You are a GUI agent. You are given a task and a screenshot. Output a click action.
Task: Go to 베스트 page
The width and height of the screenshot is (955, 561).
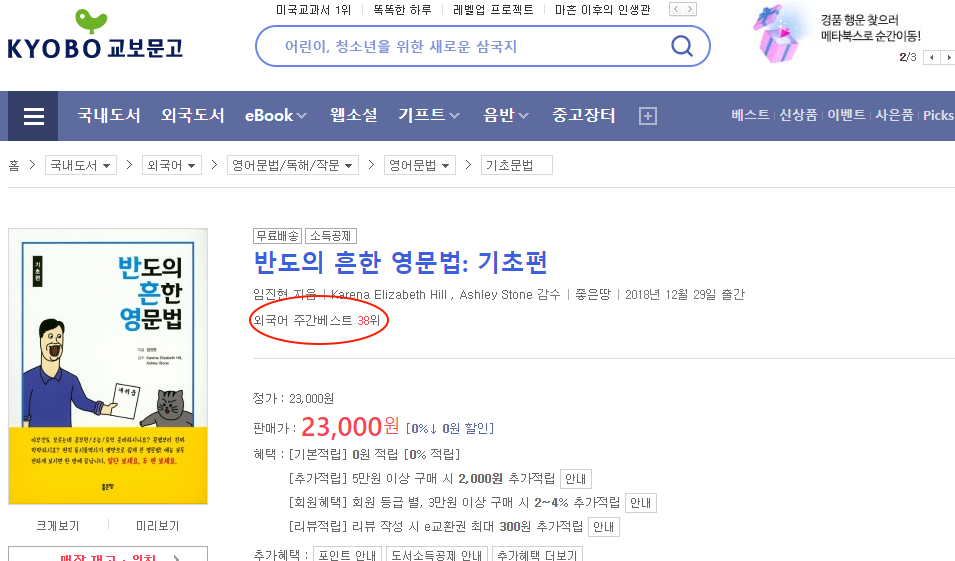(x=750, y=115)
